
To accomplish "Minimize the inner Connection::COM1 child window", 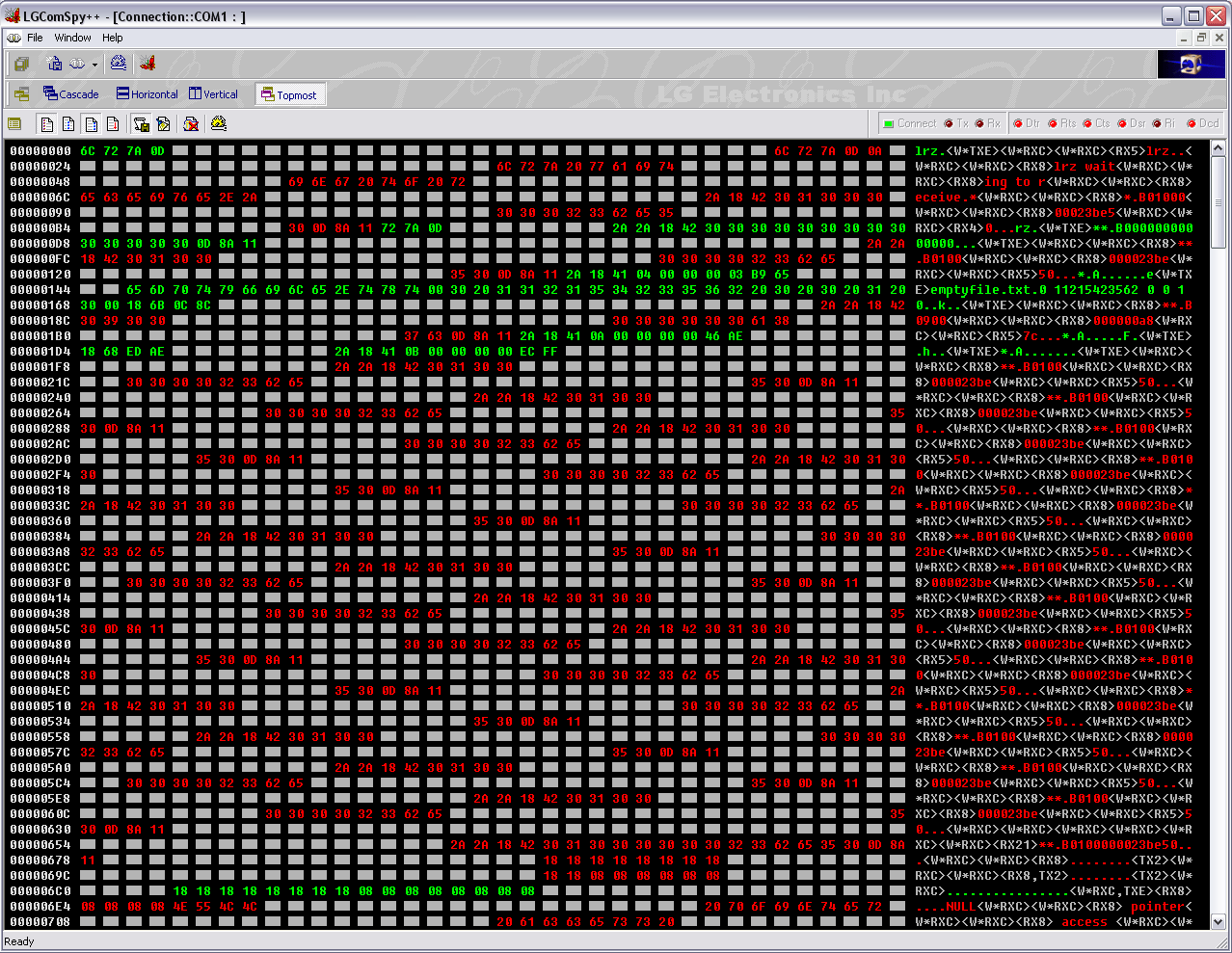I will click(1185, 38).
